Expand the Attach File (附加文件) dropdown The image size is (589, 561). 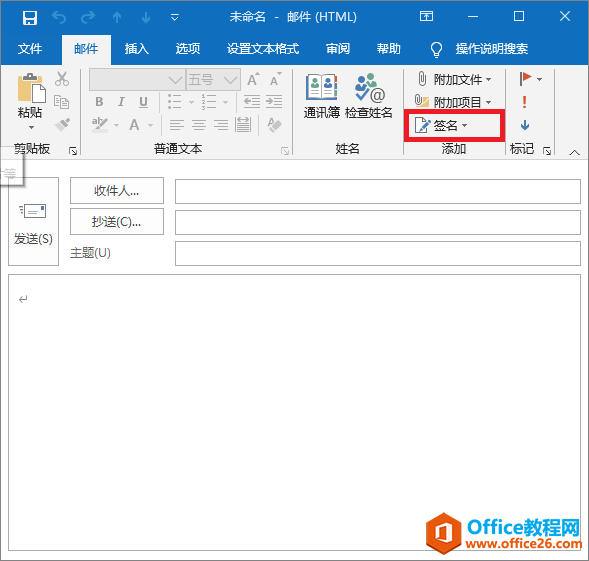click(488, 80)
